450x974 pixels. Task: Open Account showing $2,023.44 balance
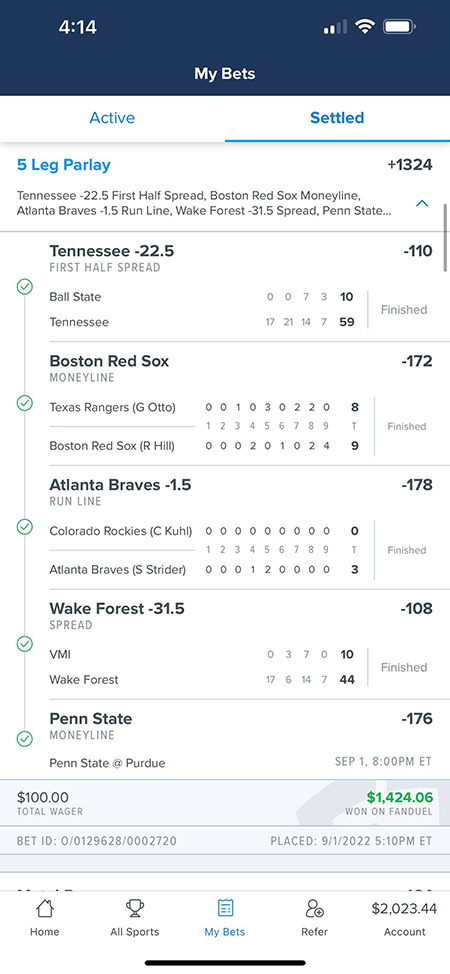point(404,919)
